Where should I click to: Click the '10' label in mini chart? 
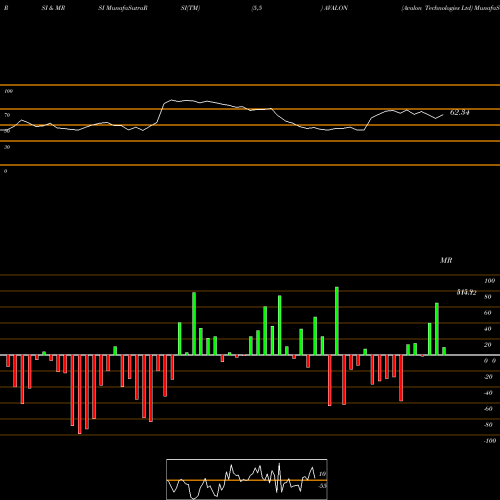pyautogui.click(x=322, y=474)
